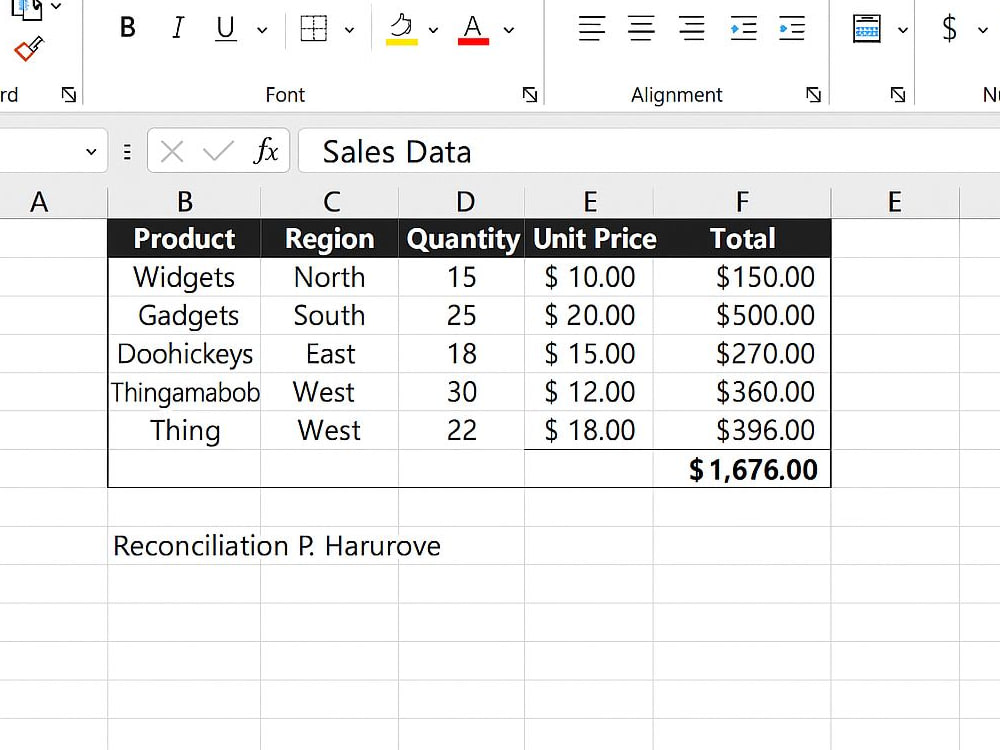The image size is (1000, 750).
Task: Click the Format Painter brush
Action: (29, 48)
